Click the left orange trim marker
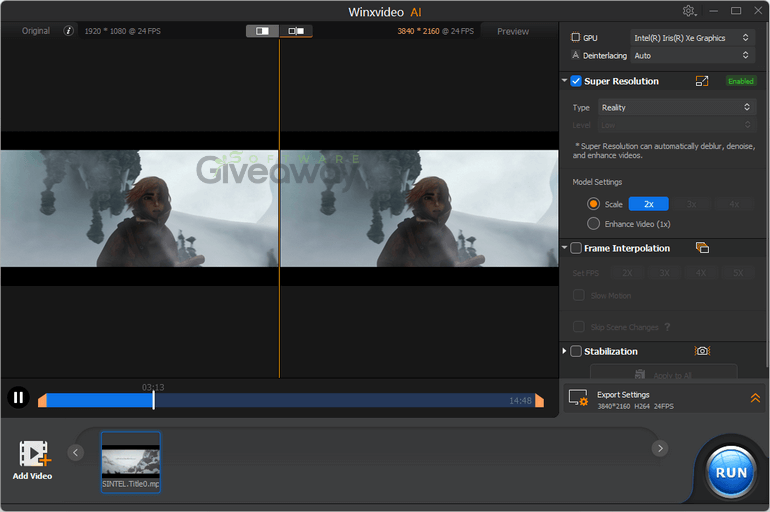The width and height of the screenshot is (770, 512). [42, 400]
